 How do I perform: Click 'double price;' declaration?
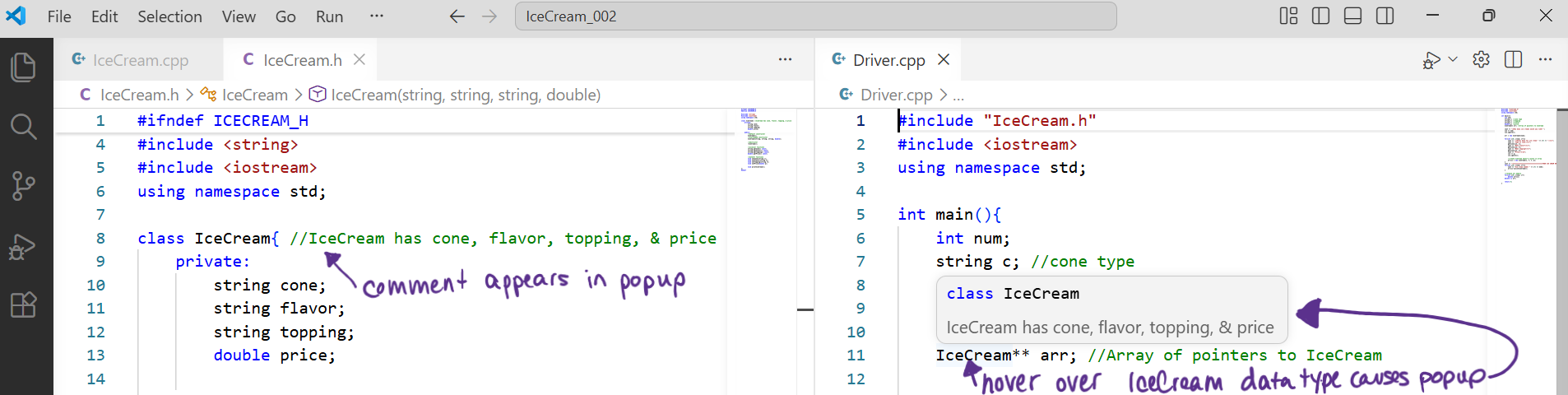pos(274,355)
